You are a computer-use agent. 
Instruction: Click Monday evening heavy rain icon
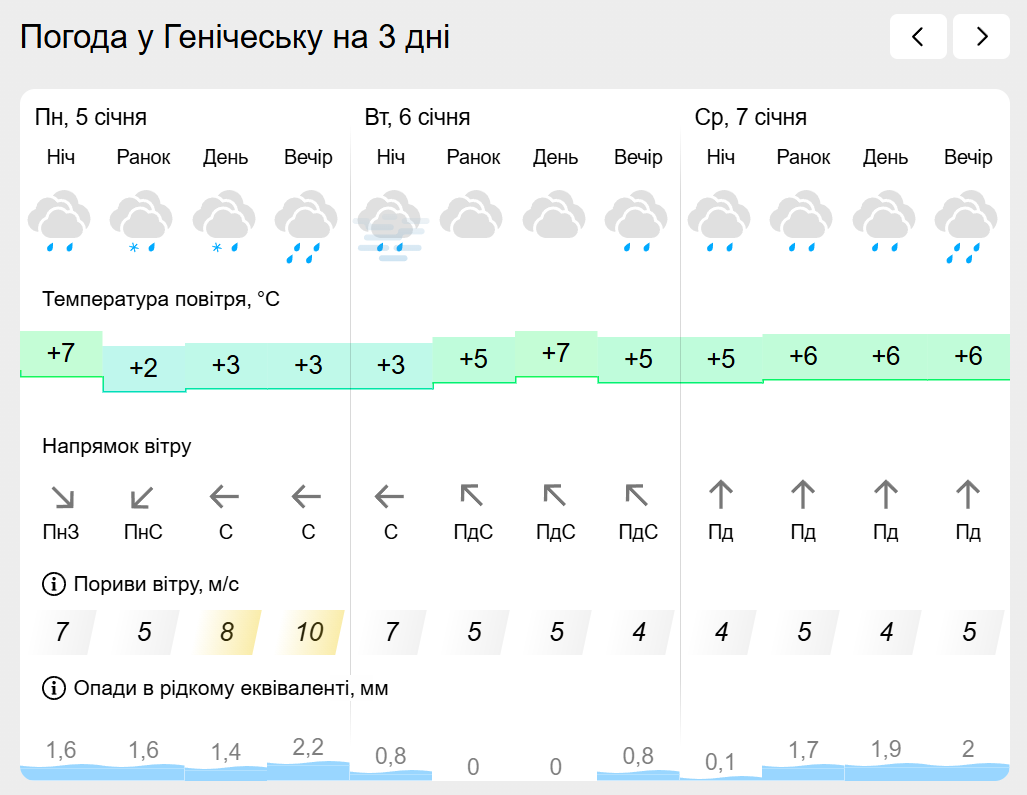(x=308, y=227)
